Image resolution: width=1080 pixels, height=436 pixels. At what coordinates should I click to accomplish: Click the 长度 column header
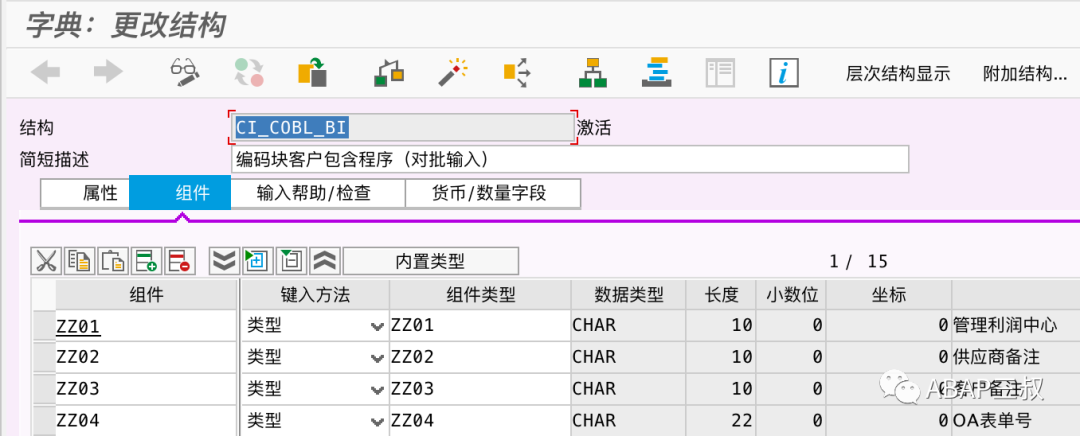[x=721, y=295]
